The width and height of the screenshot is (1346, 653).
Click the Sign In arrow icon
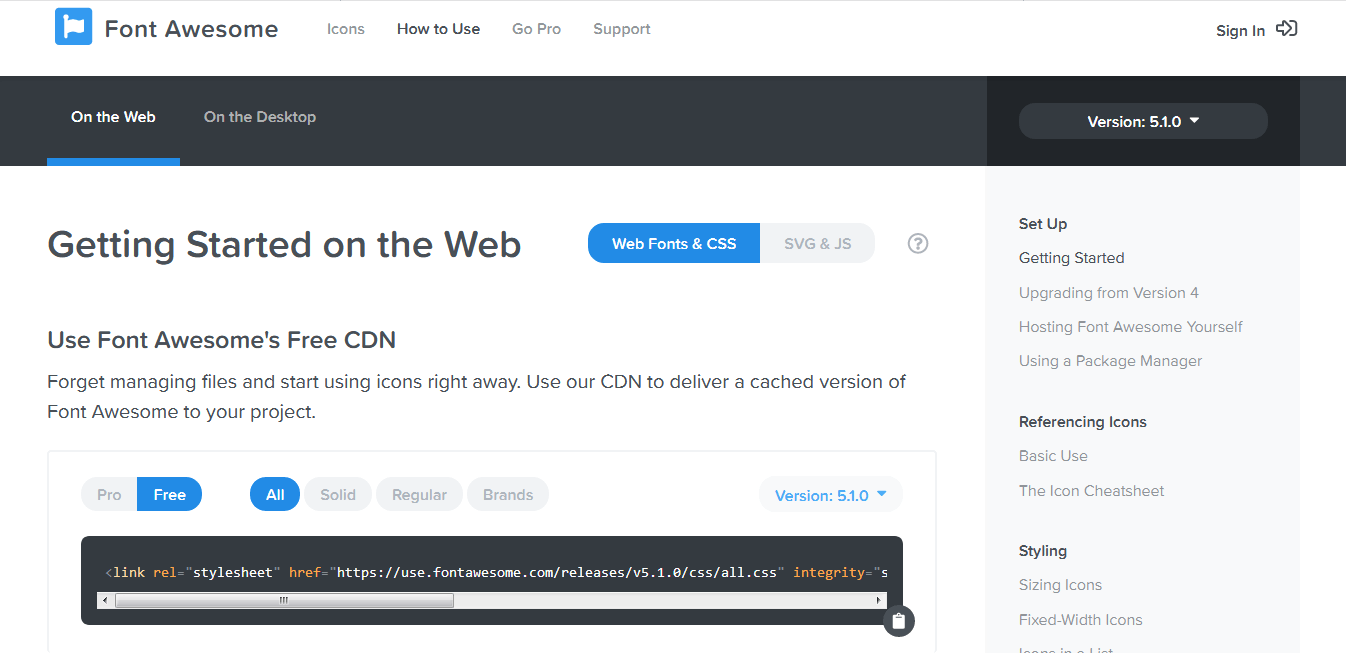(1287, 29)
